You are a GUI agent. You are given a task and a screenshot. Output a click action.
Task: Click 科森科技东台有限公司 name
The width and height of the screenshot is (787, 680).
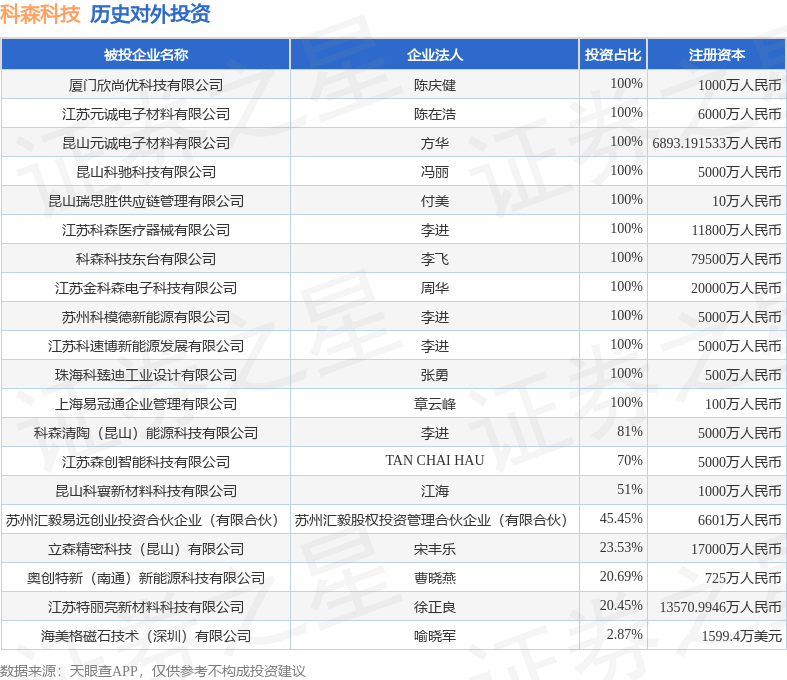pos(146,259)
